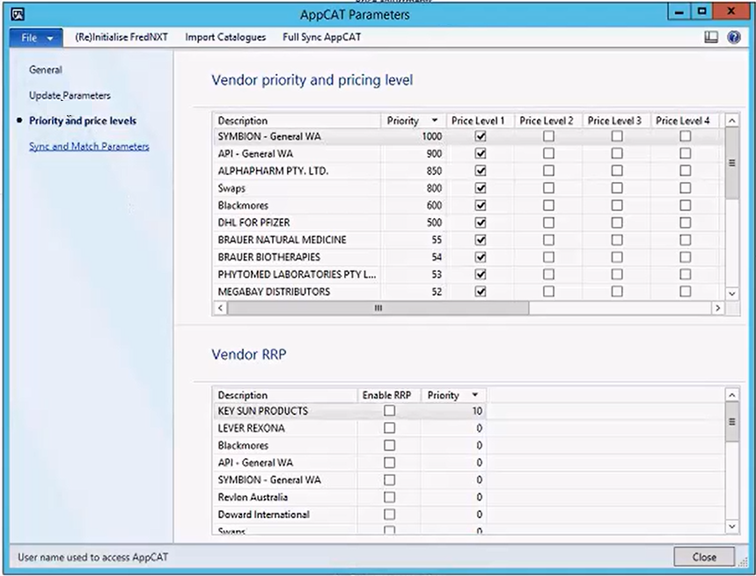Click priority value 55 cell

(413, 240)
